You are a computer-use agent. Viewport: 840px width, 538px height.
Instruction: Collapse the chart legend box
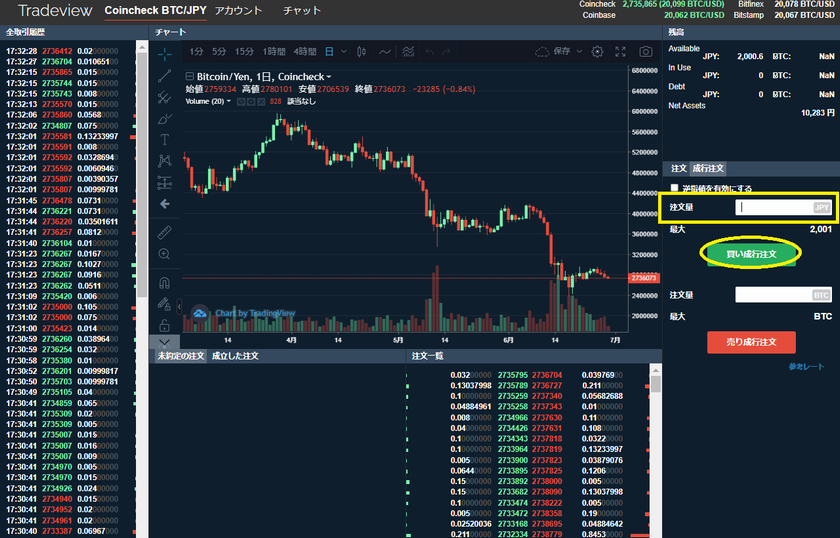[x=190, y=76]
